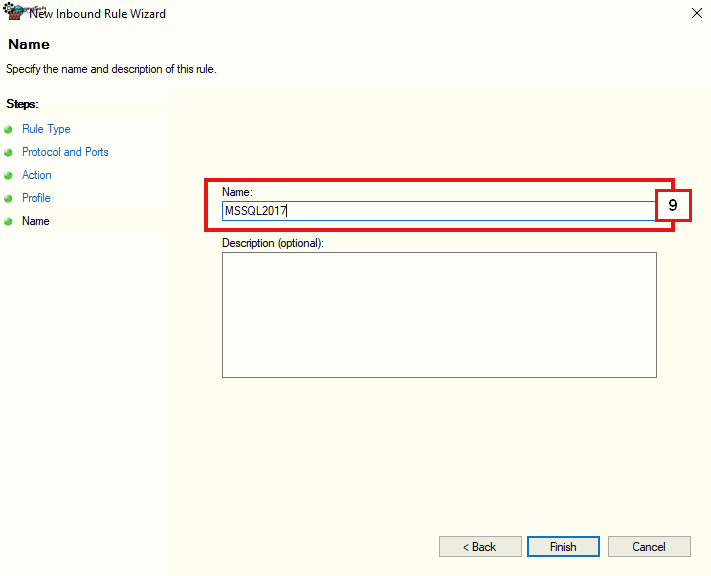This screenshot has width=711, height=576.
Task: Cancel the inbound rule wizard
Action: pyautogui.click(x=649, y=547)
